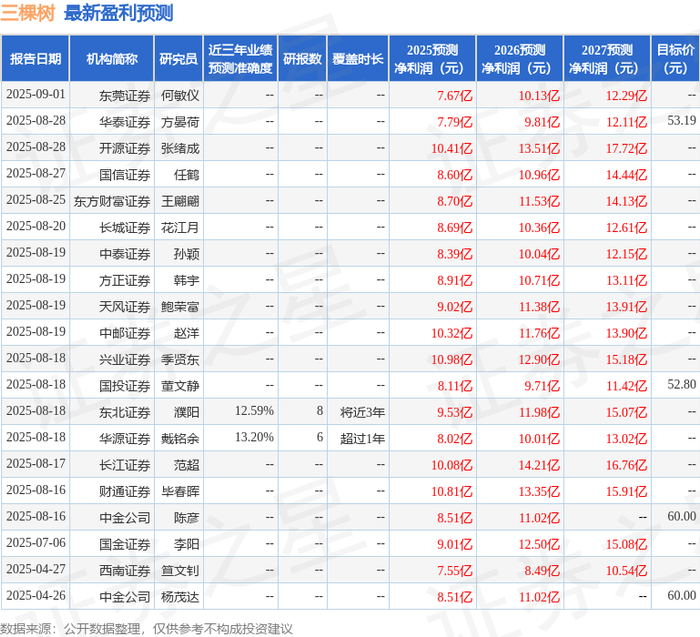Click the 研报数 column header
Image resolution: width=700 pixels, height=637 pixels.
[302, 59]
